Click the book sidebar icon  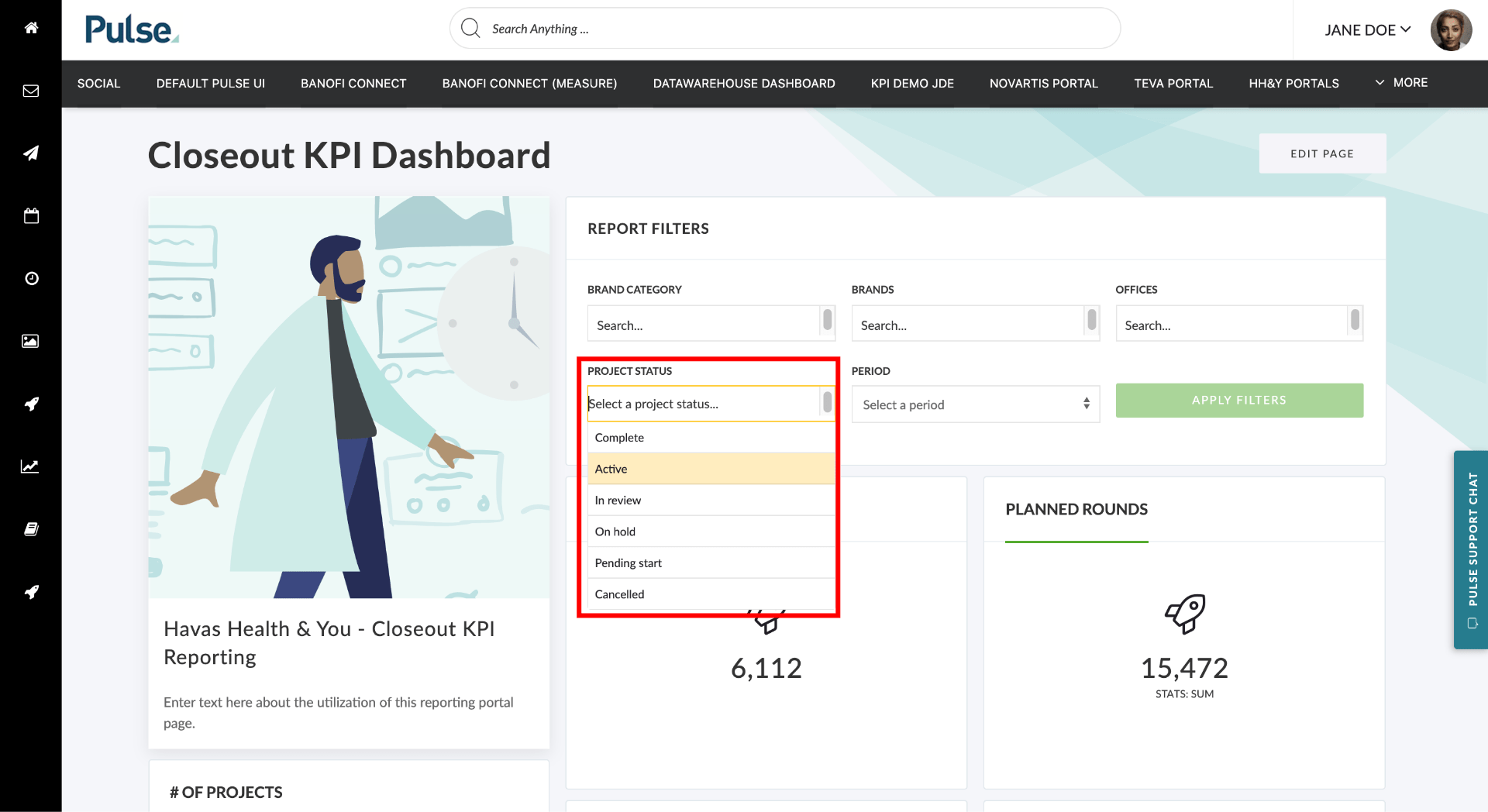click(31, 529)
